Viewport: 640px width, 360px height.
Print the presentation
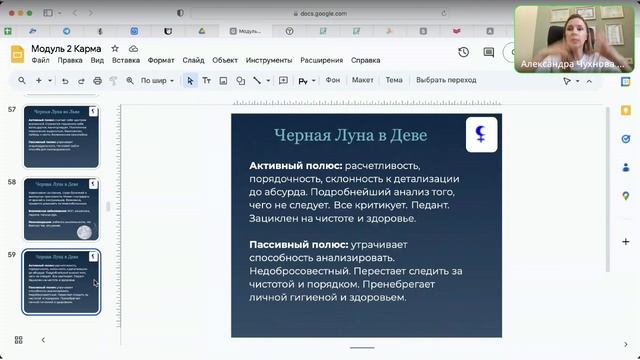pos(97,81)
